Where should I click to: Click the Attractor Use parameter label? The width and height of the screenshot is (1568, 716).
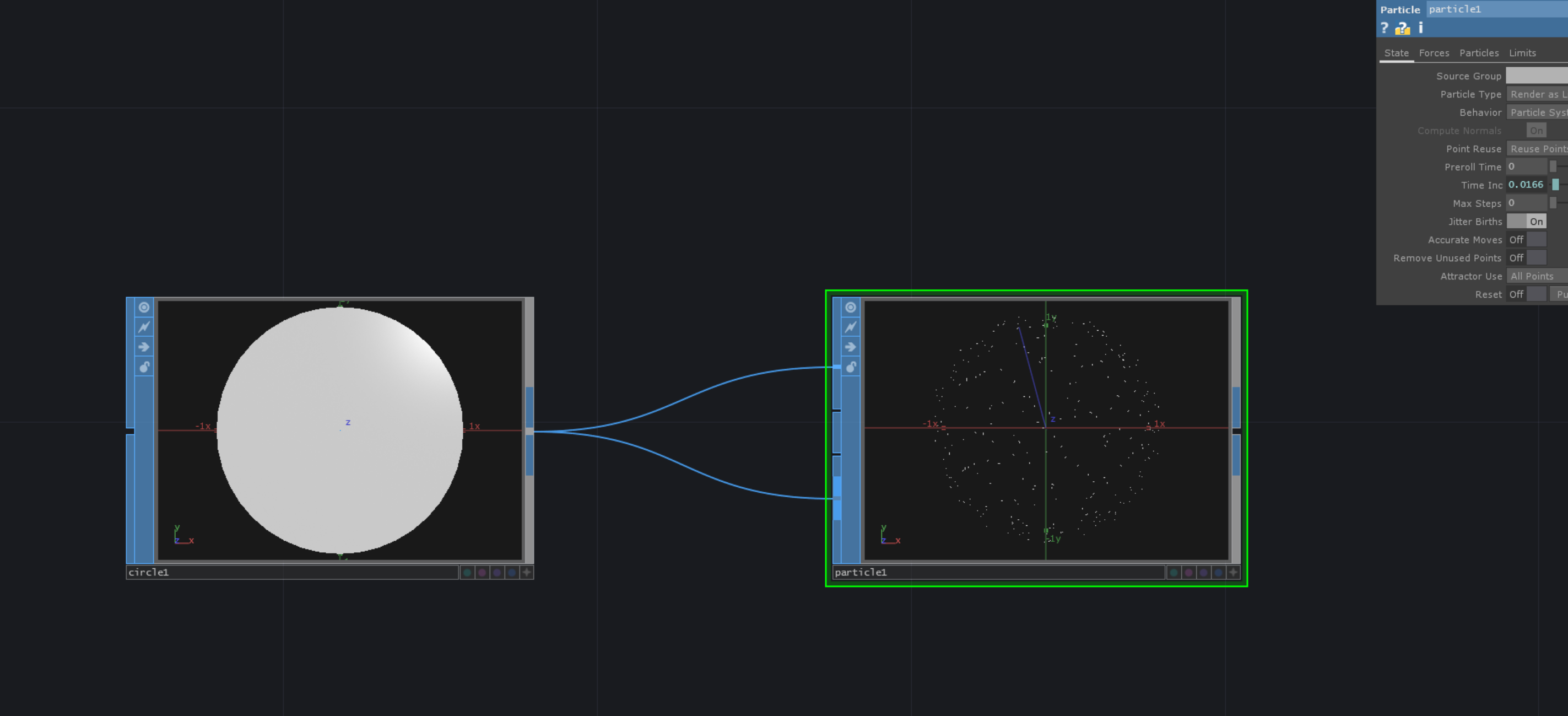click(x=1470, y=276)
